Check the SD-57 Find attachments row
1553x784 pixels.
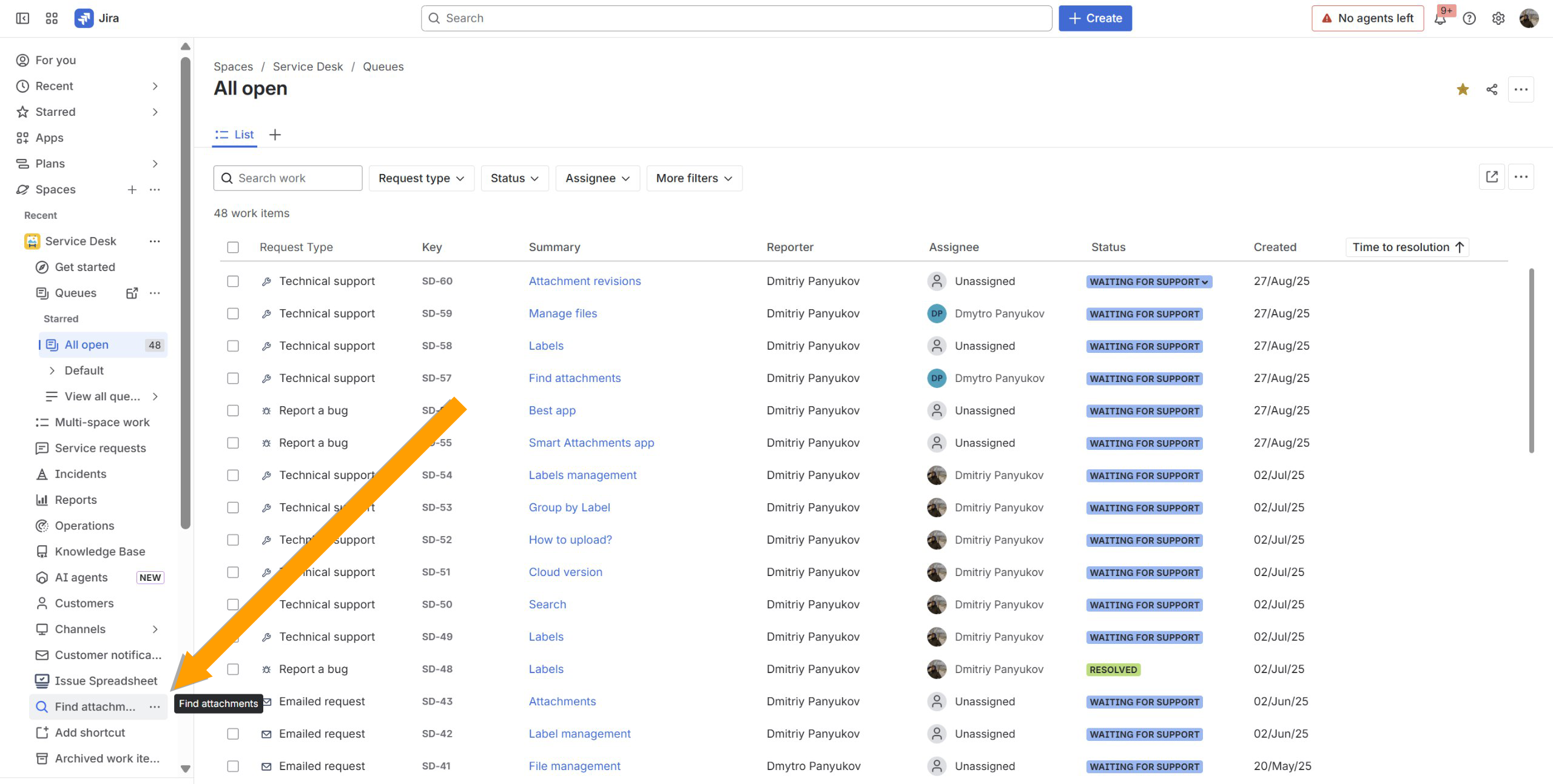[x=233, y=378]
